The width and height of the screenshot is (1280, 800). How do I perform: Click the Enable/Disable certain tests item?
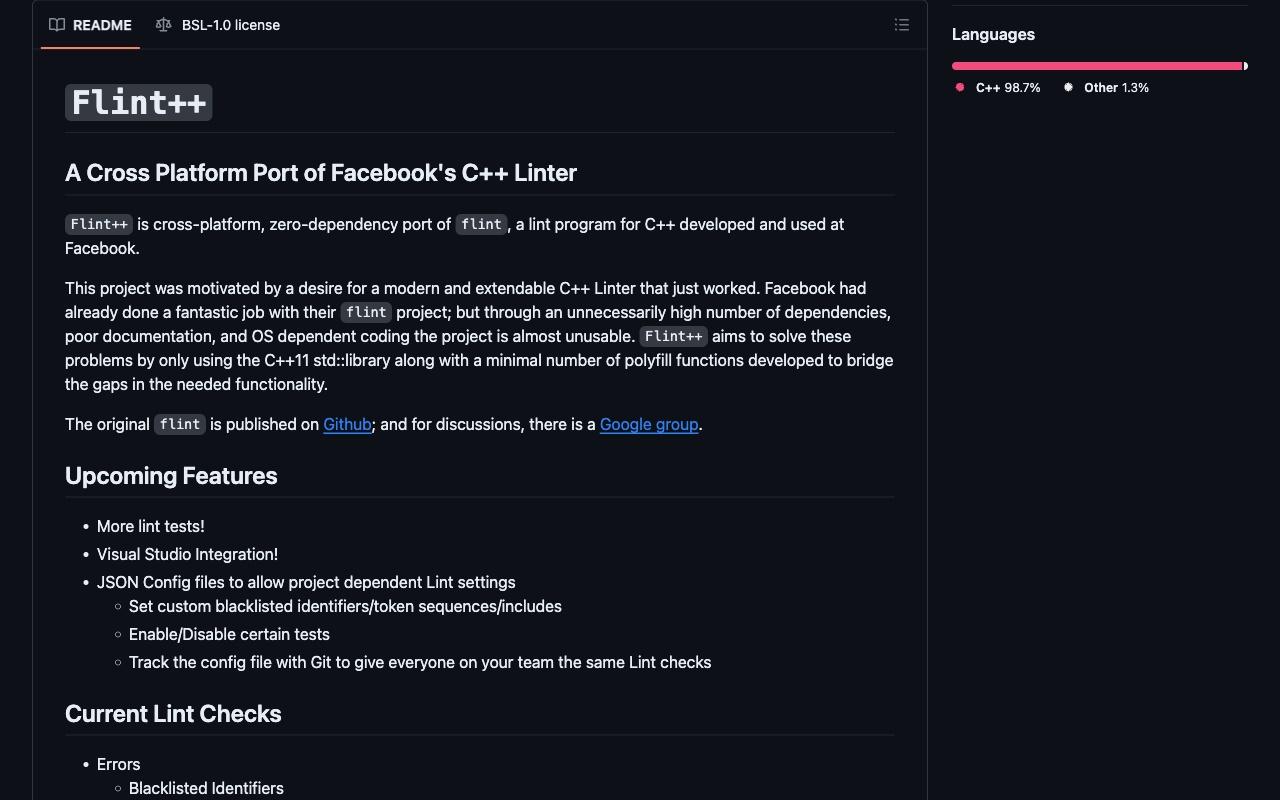coord(229,634)
